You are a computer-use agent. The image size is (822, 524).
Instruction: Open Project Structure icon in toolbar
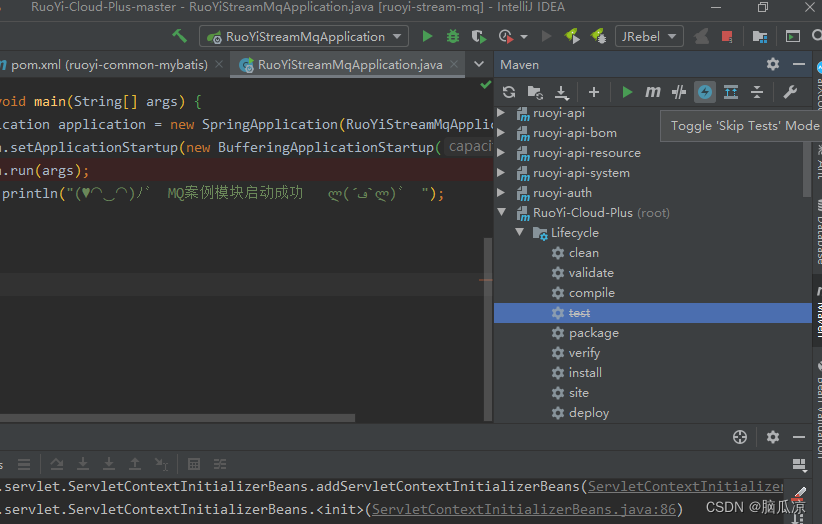760,36
